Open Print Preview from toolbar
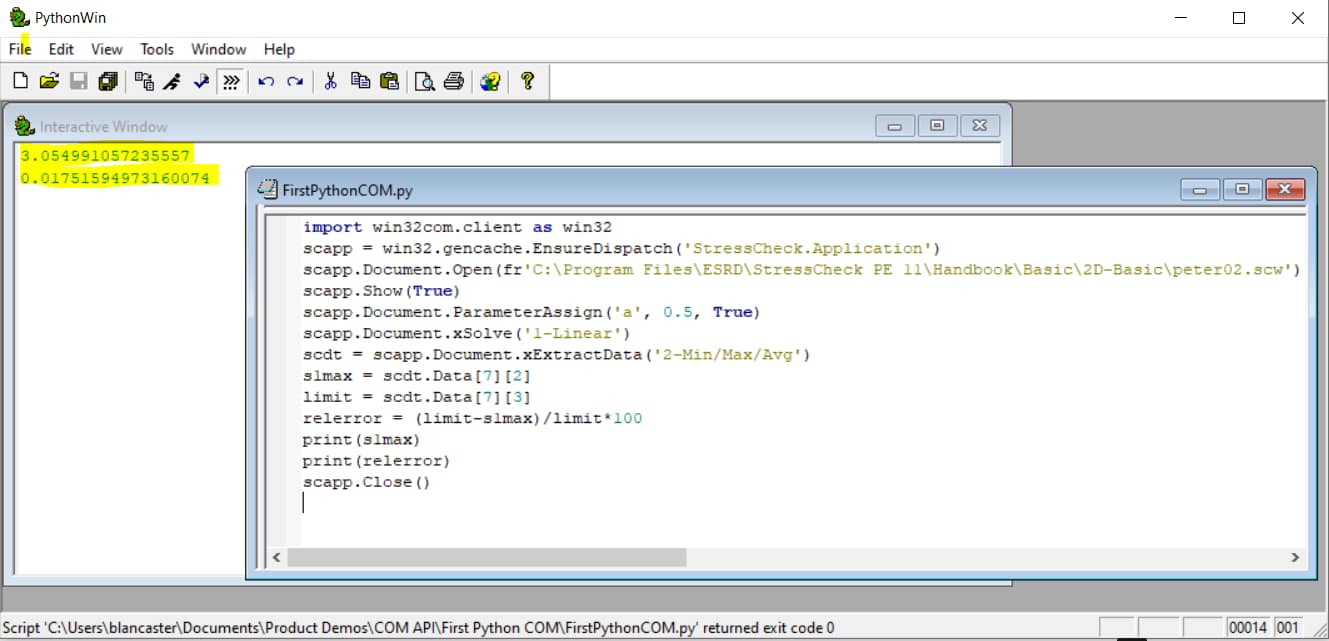 [425, 82]
